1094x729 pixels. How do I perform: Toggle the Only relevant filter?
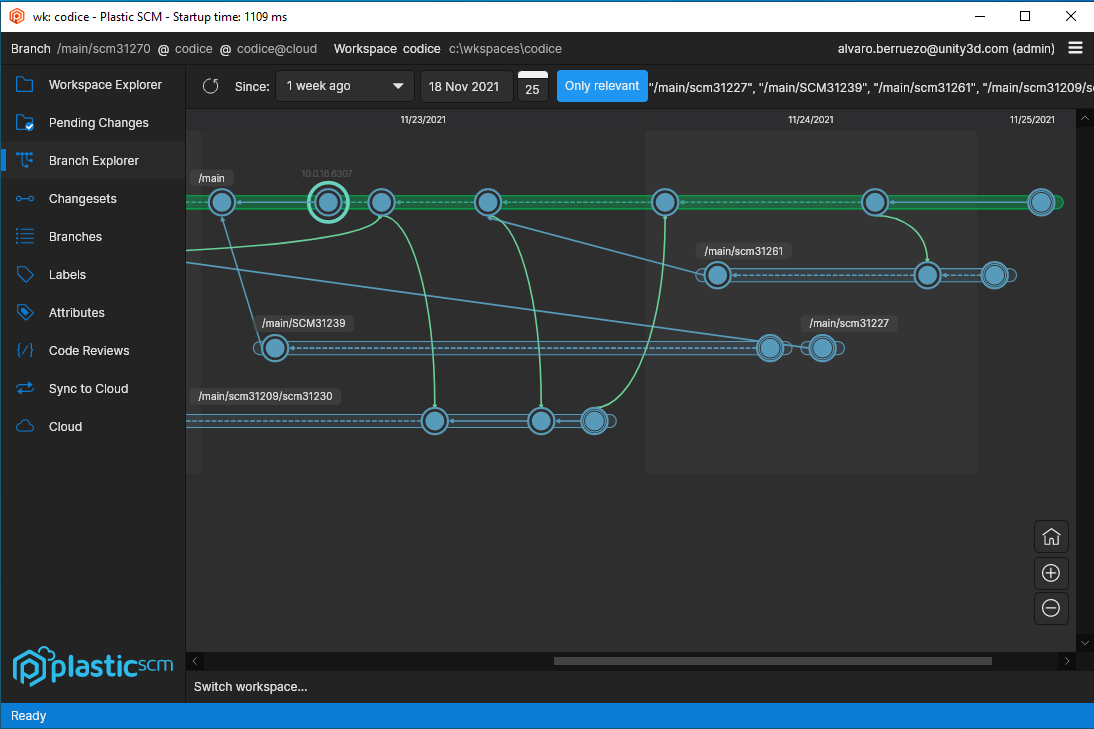tap(602, 86)
